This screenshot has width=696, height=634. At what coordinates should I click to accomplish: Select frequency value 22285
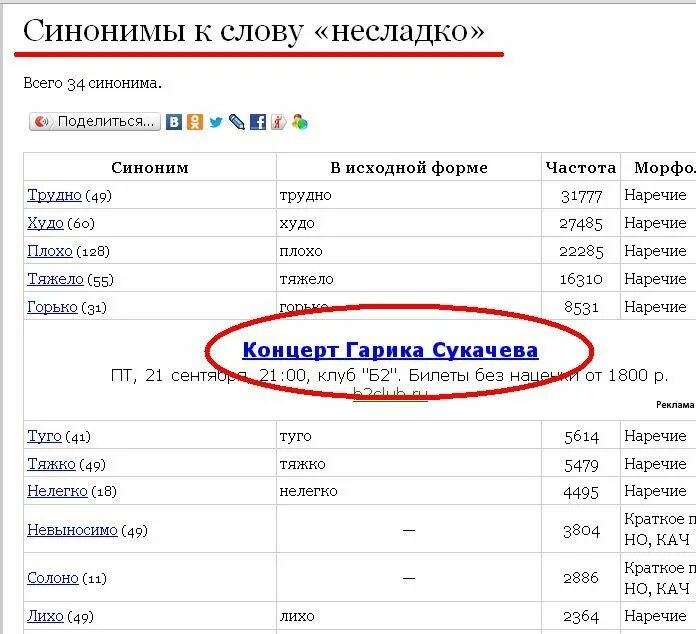coord(581,252)
